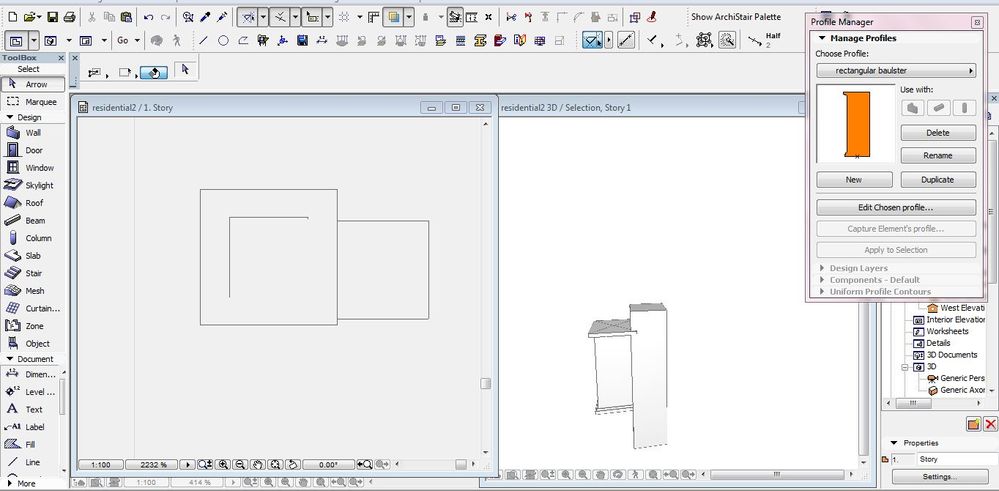Toggle the 'Use with' column button
Image resolution: width=999 pixels, height=491 pixels.
(964, 108)
